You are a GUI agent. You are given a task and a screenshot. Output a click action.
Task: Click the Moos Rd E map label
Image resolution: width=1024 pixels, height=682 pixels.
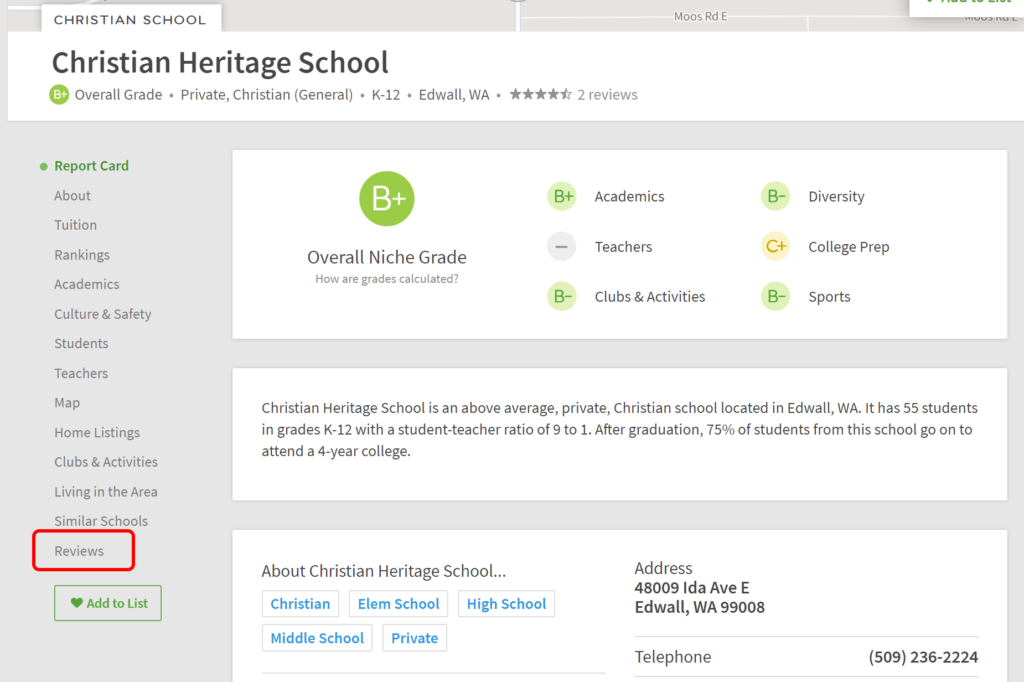tap(701, 16)
